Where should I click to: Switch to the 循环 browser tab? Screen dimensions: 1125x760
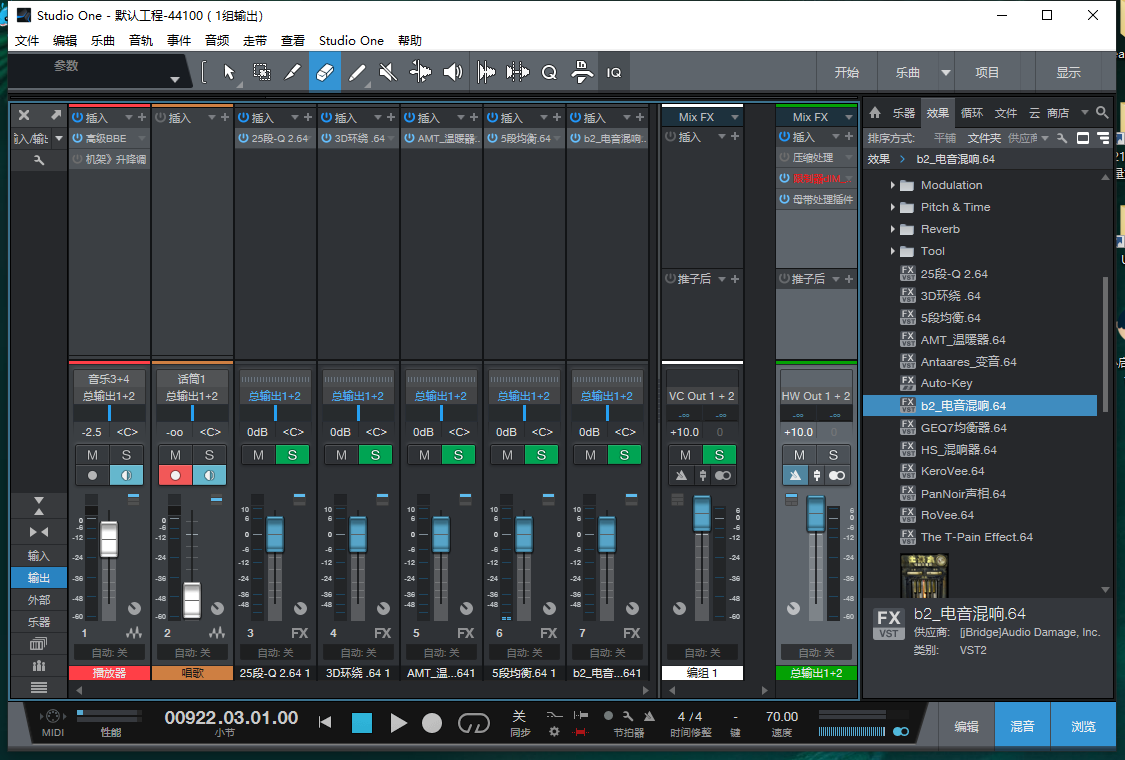(x=971, y=113)
